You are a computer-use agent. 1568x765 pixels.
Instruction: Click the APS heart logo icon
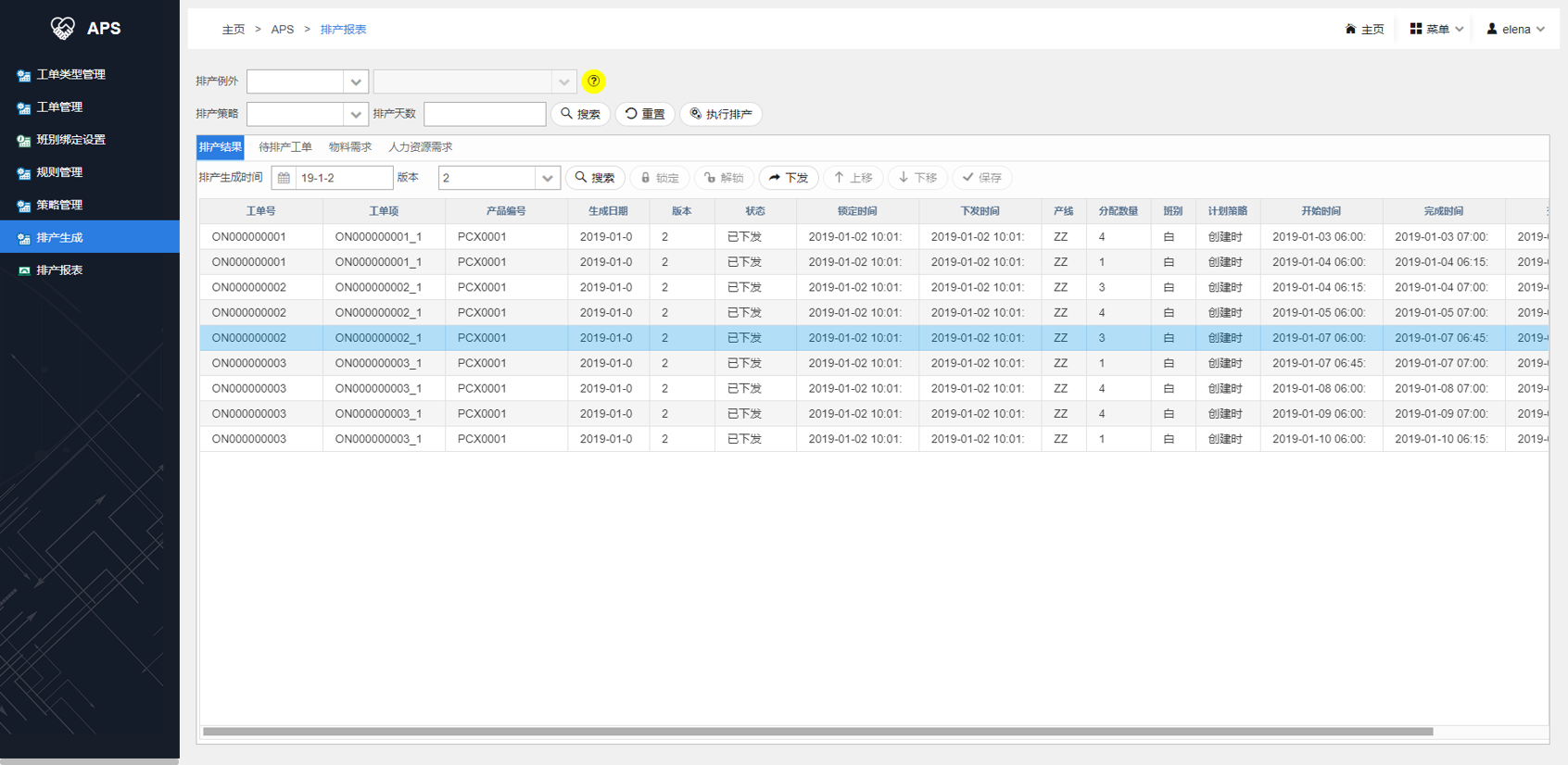point(62,29)
